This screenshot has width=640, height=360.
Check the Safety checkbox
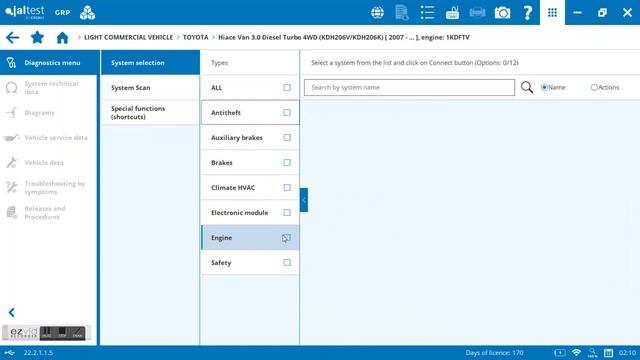click(287, 262)
